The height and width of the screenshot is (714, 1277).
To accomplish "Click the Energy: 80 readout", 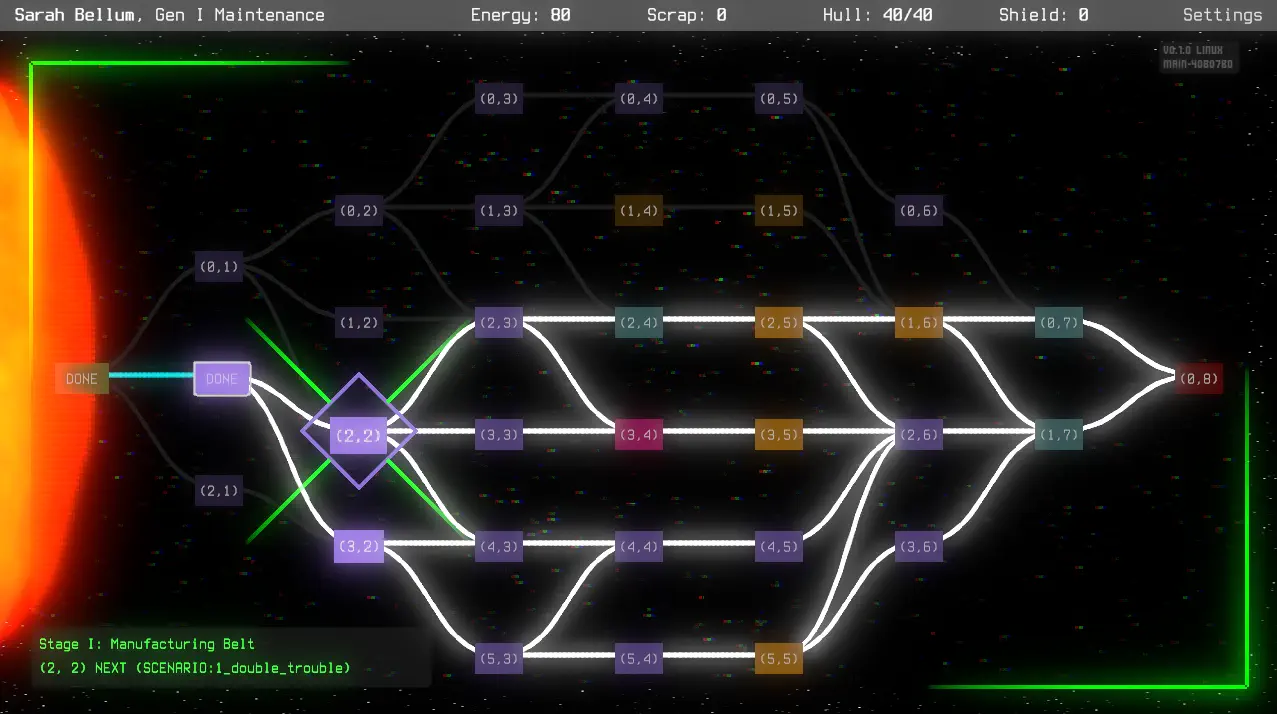I will pos(521,15).
